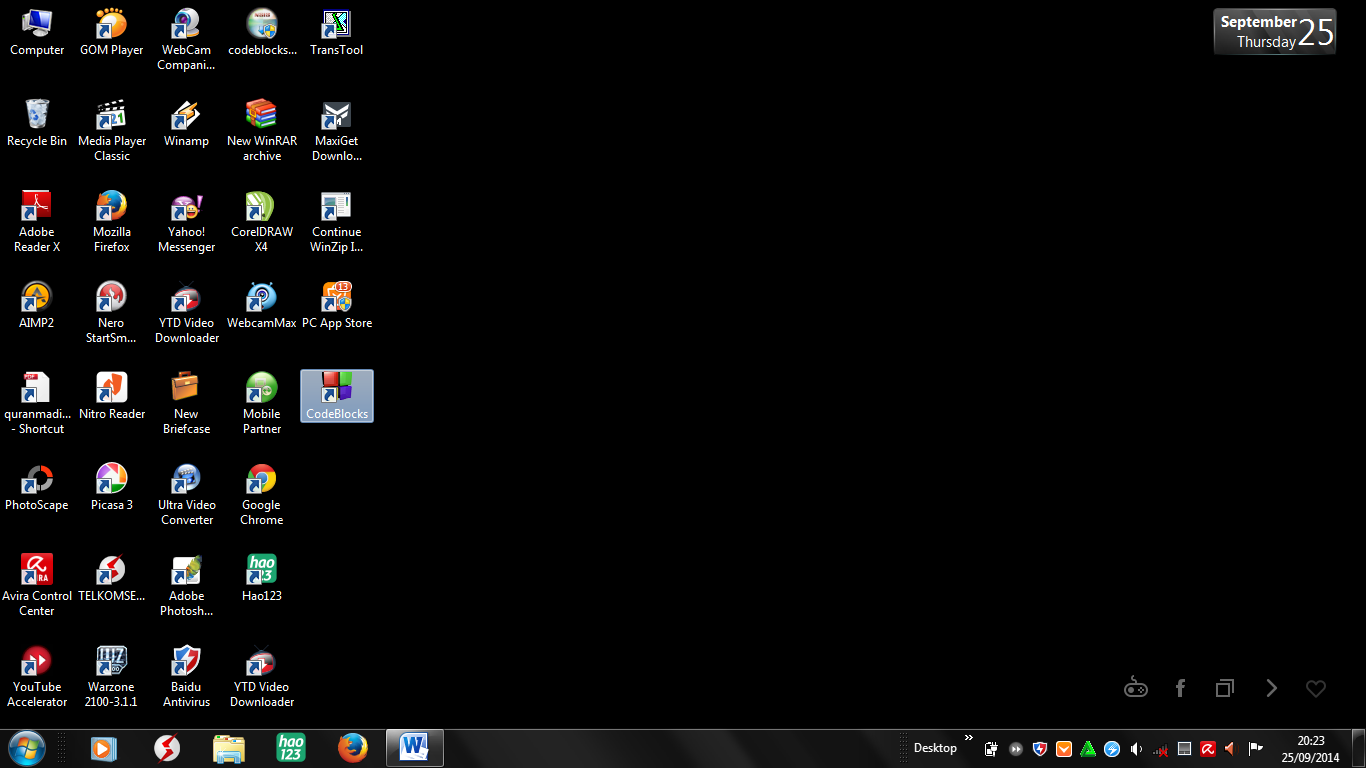Click the Ultra Video Converter shortcut
1366x768 pixels.
pyautogui.click(x=187, y=495)
